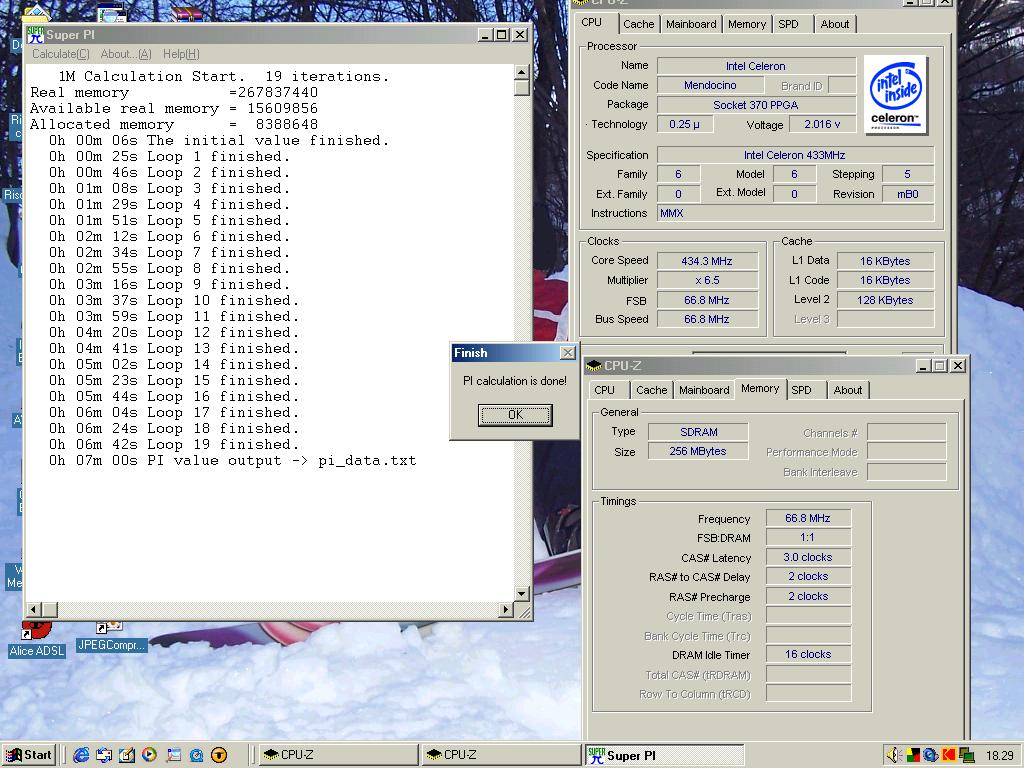
Task: Open the Cache tab in the upper CPU-Z window
Action: tap(639, 24)
